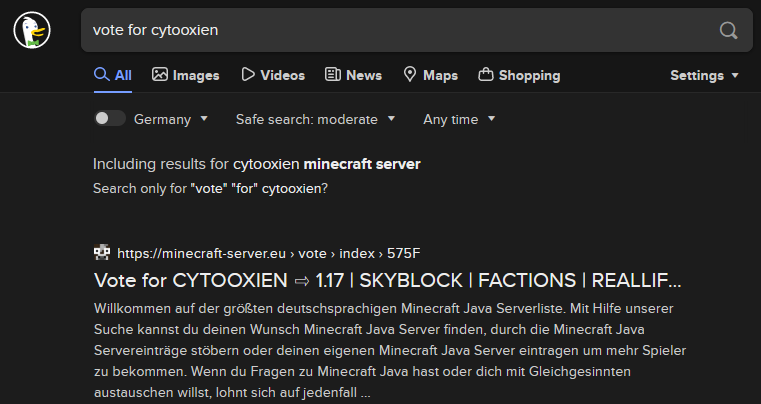The height and width of the screenshot is (404, 761).
Task: Switch to the Shopping tab
Action: [519, 75]
